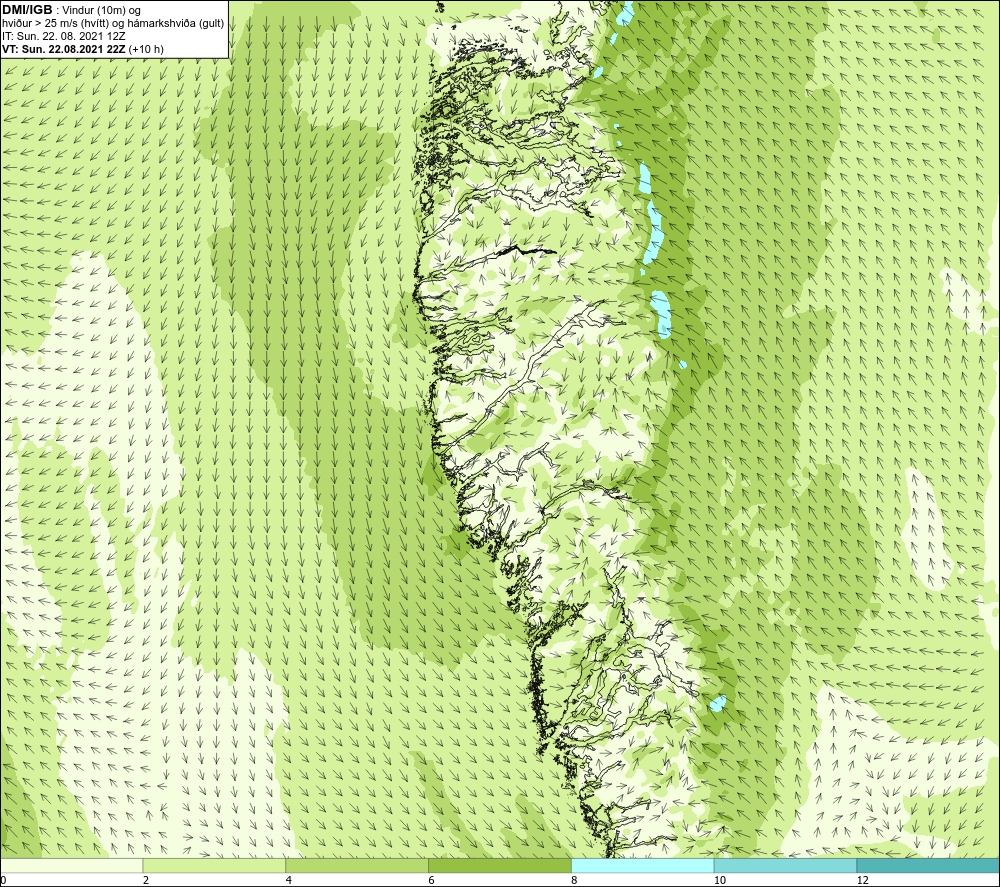This screenshot has height=887, width=1000.
Task: Click the 0–2 m/s palest color swatch
Action: [x=71, y=865]
